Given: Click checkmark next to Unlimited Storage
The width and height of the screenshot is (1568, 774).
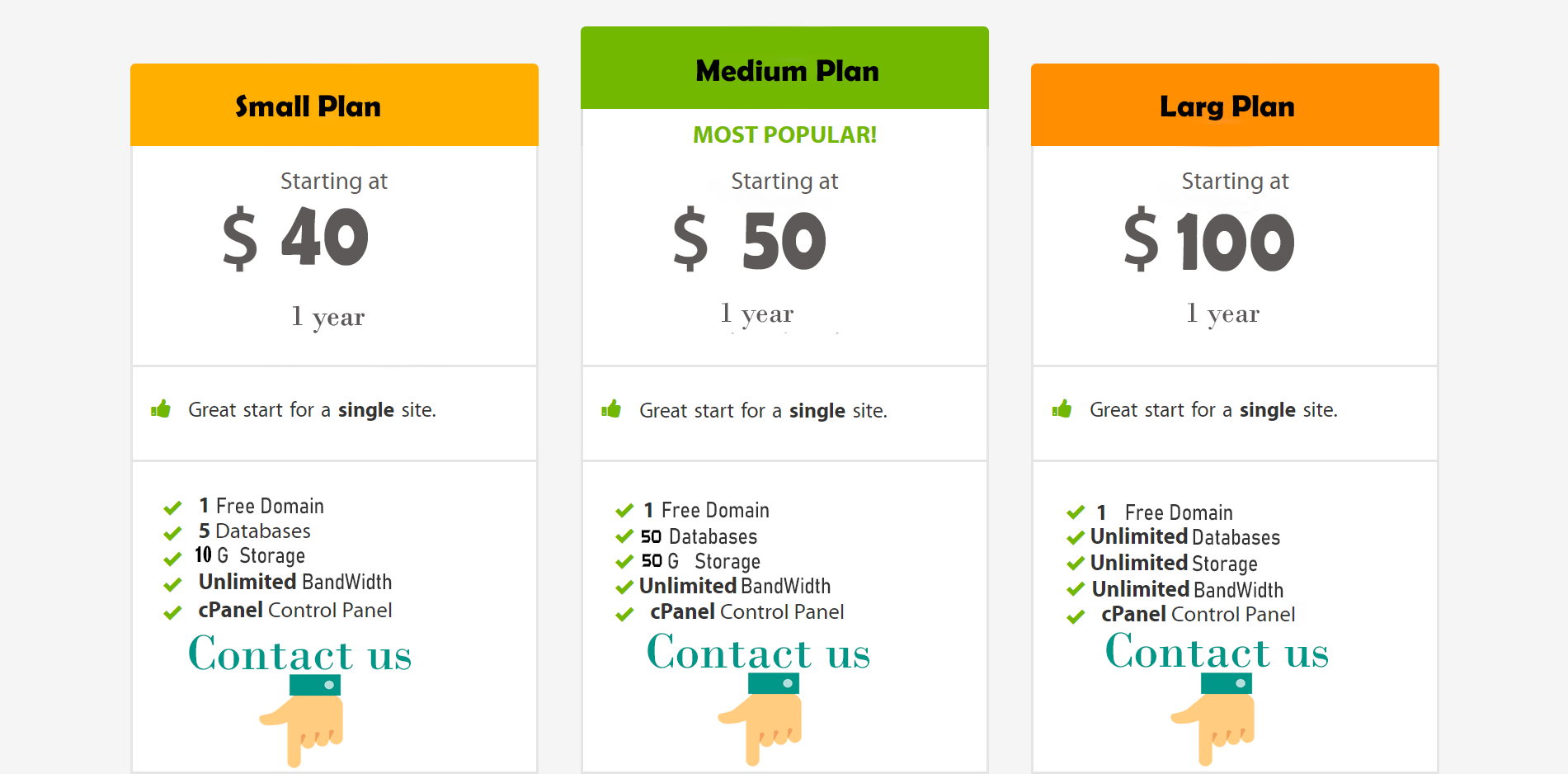Looking at the screenshot, I should pyautogui.click(x=1076, y=564).
